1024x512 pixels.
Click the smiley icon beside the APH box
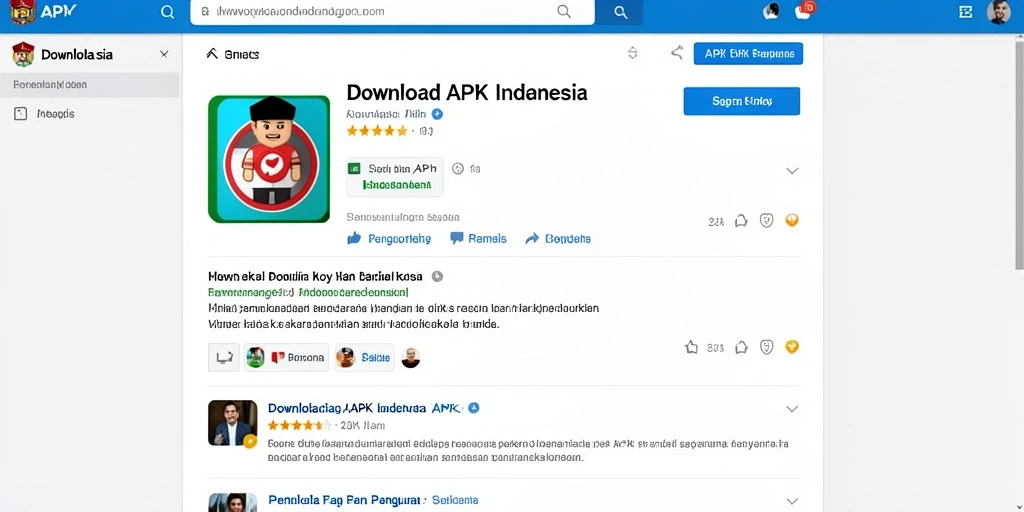pyautogui.click(x=458, y=168)
